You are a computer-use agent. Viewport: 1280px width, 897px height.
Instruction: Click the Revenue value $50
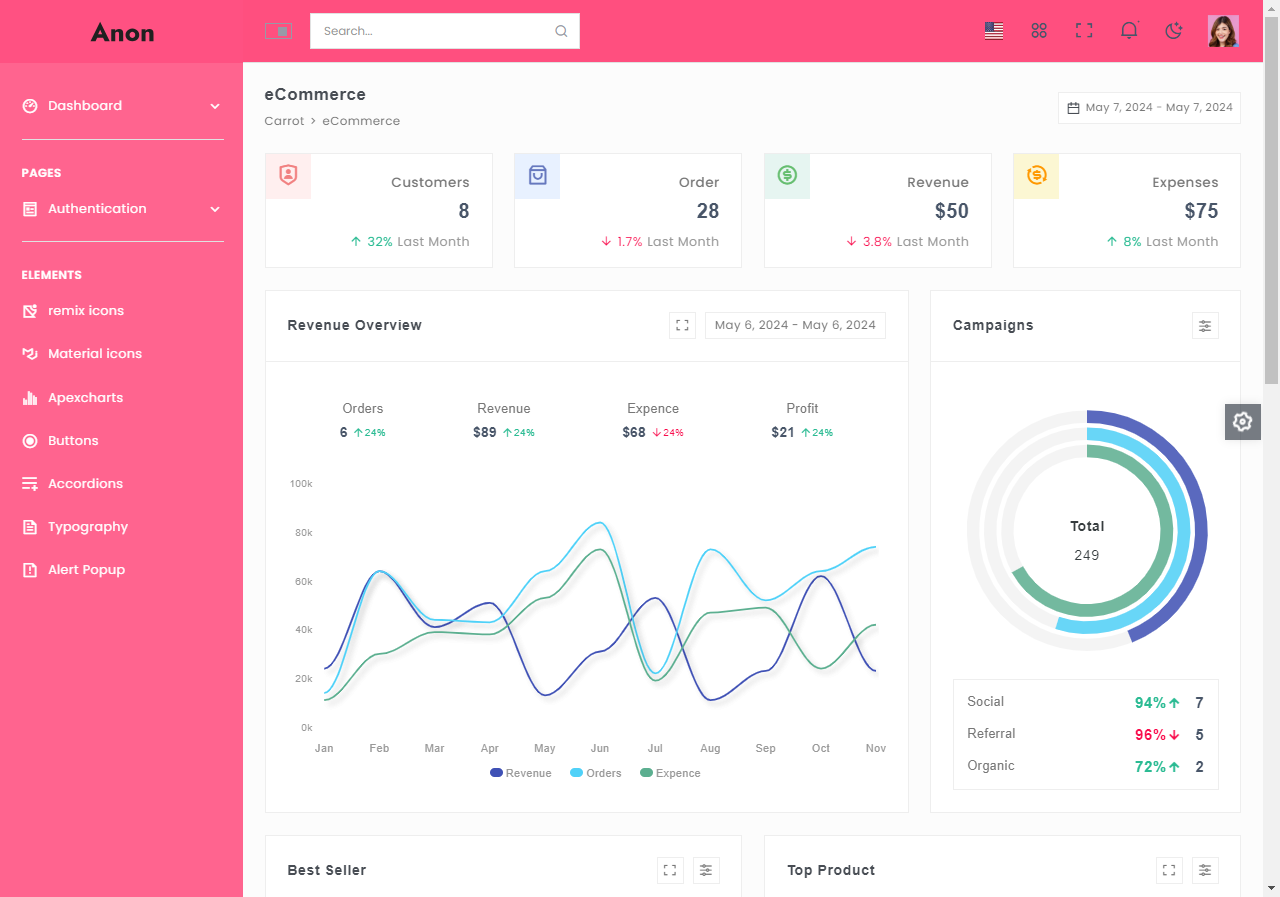(x=952, y=211)
